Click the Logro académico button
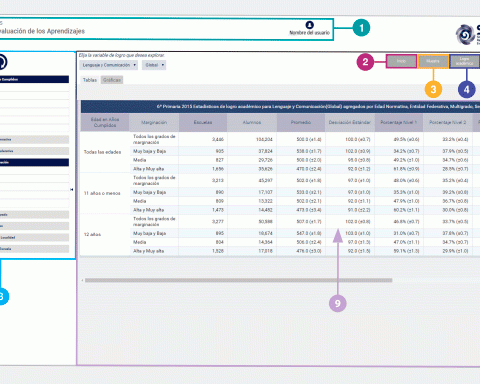 pyautogui.click(x=464, y=61)
